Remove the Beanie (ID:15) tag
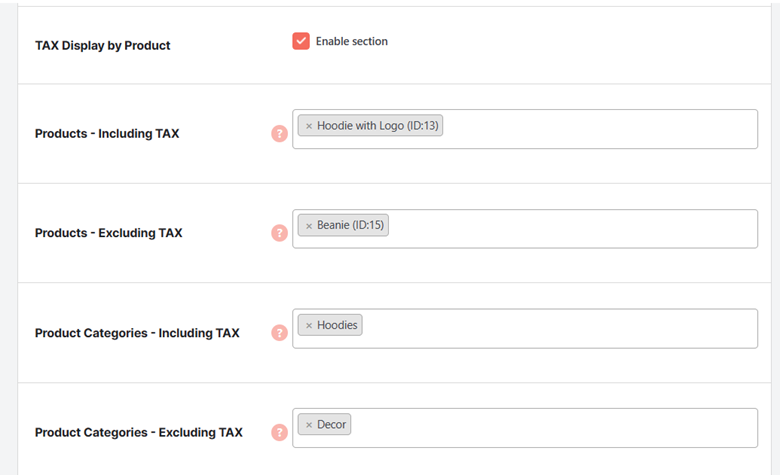The image size is (780, 475). click(309, 226)
